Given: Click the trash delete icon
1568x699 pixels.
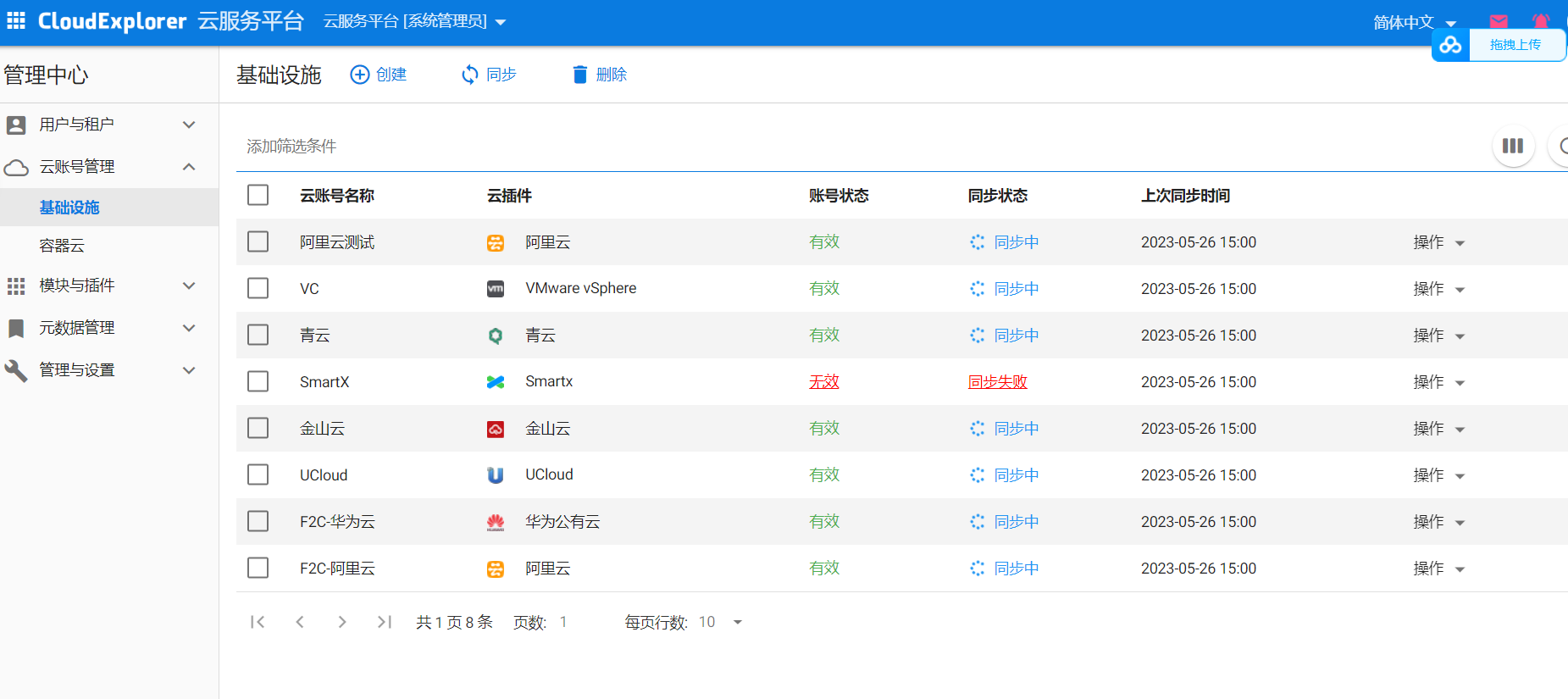Looking at the screenshot, I should [580, 75].
